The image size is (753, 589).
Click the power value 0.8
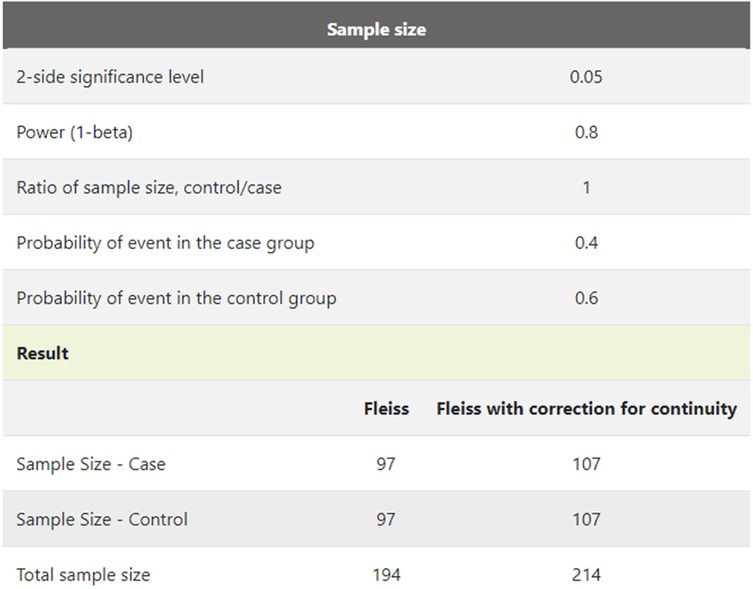click(x=586, y=132)
